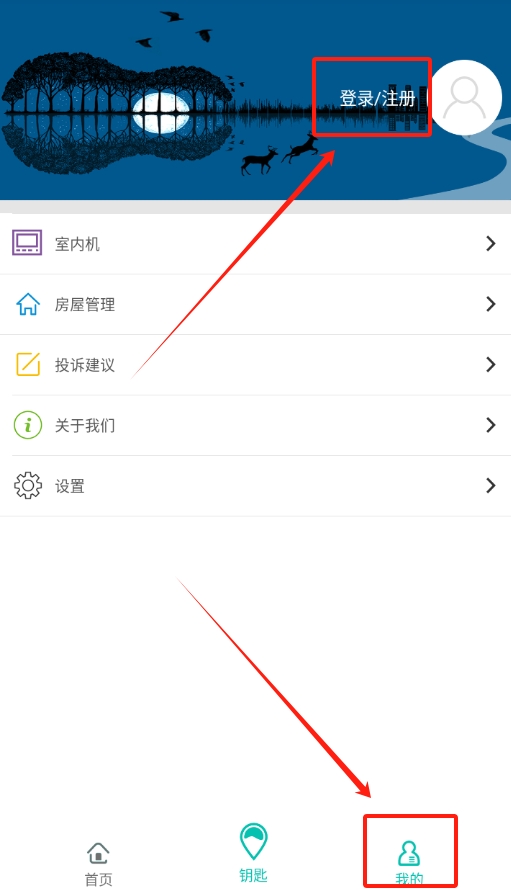Viewport: 511px width, 890px height.
Task: Open the 室内机 menu label
Action: pos(77,244)
